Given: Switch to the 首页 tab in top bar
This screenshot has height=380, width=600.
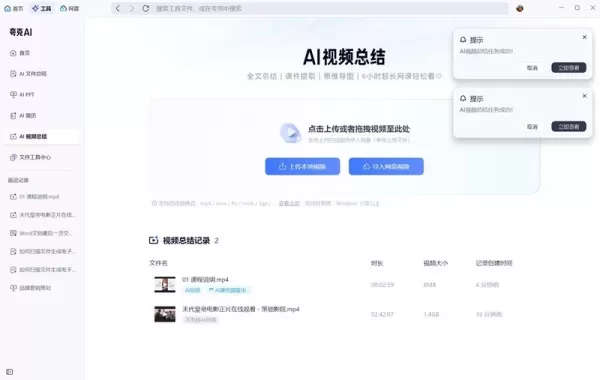Looking at the screenshot, I should pos(13,8).
